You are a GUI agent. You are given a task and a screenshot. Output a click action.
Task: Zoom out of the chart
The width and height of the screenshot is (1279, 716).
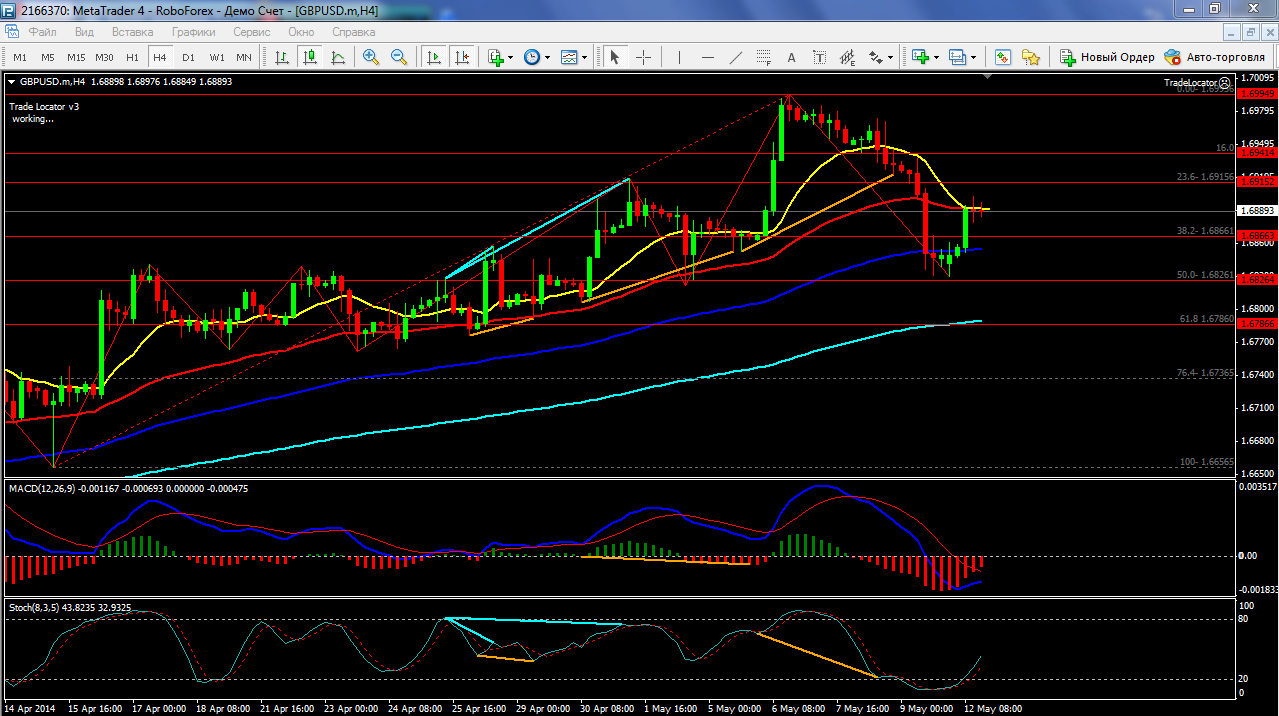pyautogui.click(x=399, y=57)
